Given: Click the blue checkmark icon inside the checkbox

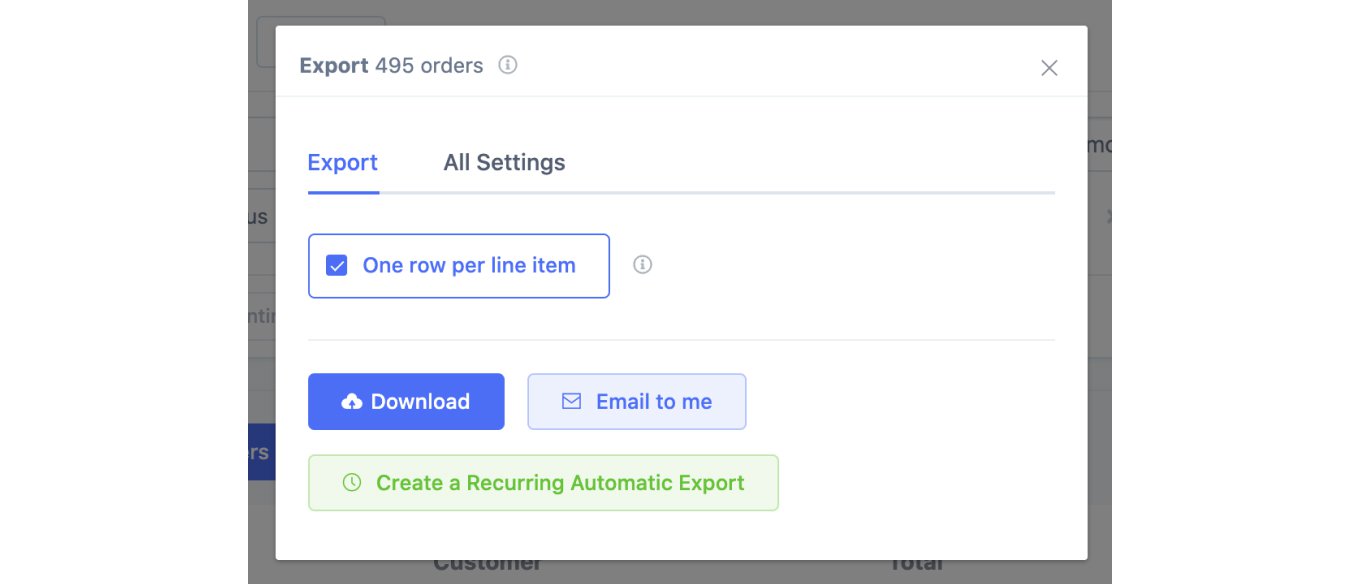Looking at the screenshot, I should 336,264.
